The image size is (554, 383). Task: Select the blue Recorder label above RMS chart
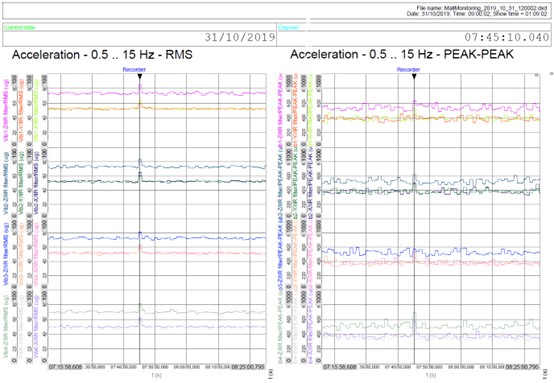[134, 70]
